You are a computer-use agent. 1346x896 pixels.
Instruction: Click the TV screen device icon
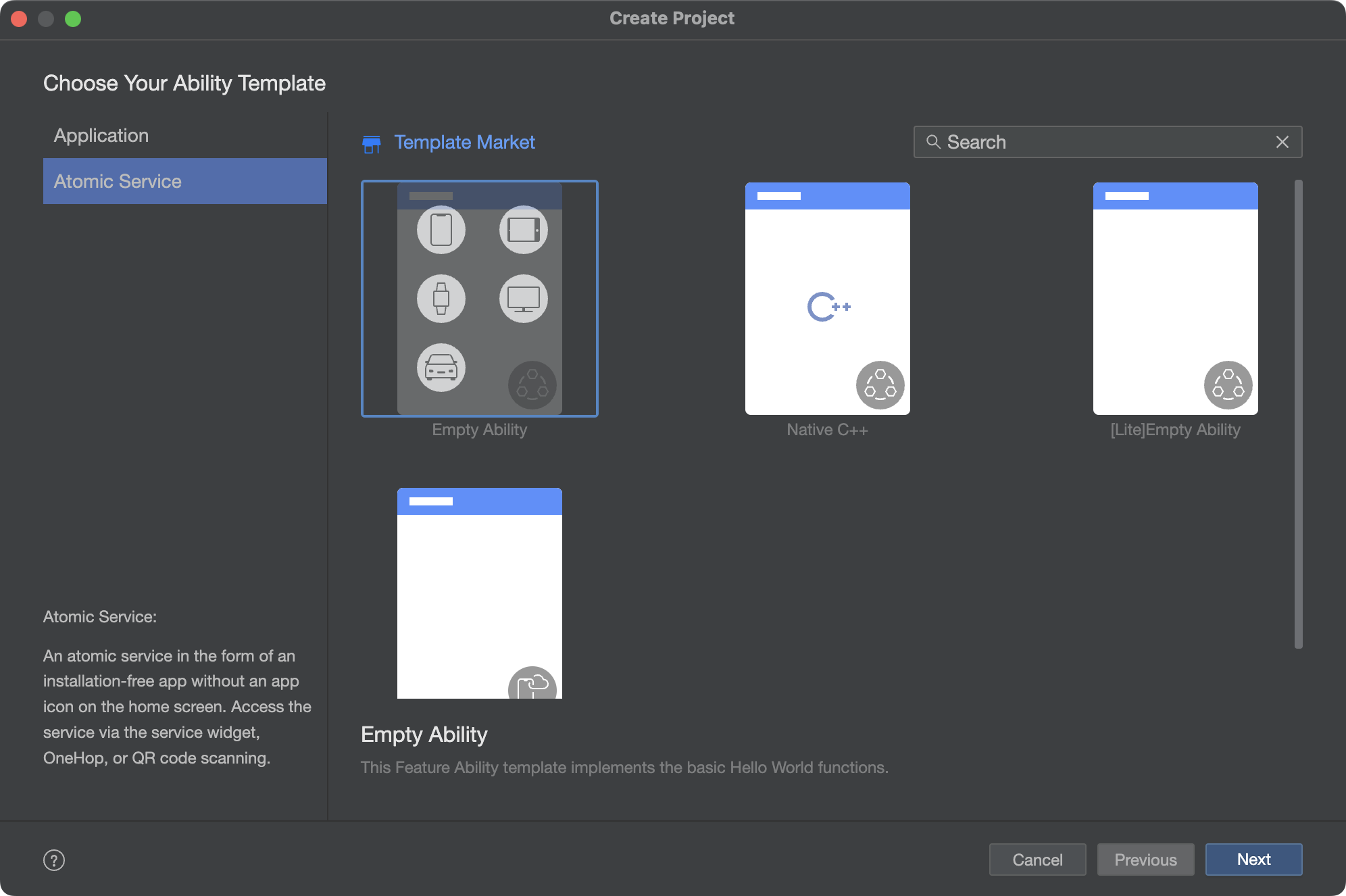(x=524, y=299)
